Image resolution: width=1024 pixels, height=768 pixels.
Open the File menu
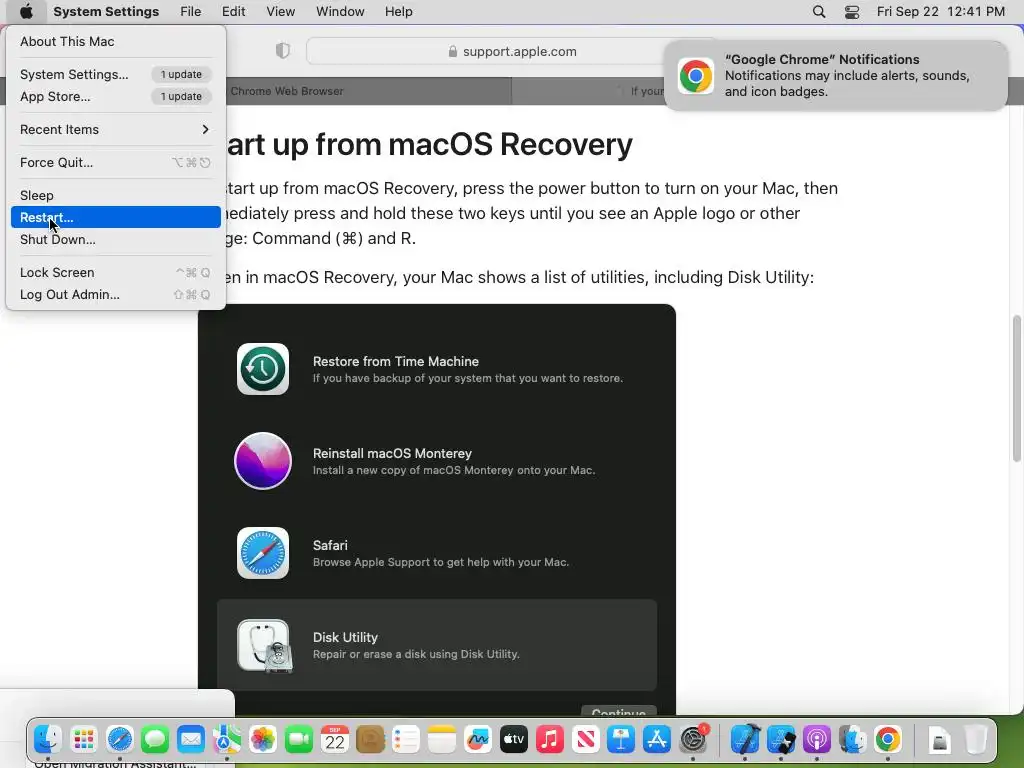coord(191,12)
